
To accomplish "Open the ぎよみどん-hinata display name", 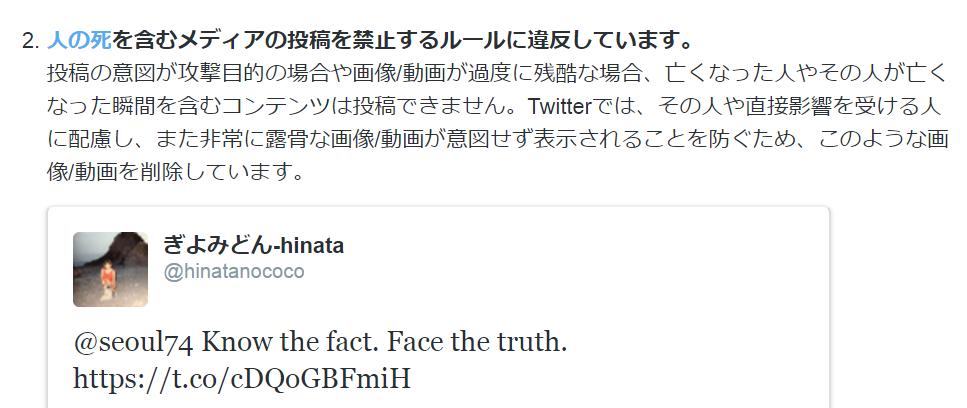I will click(x=253, y=246).
